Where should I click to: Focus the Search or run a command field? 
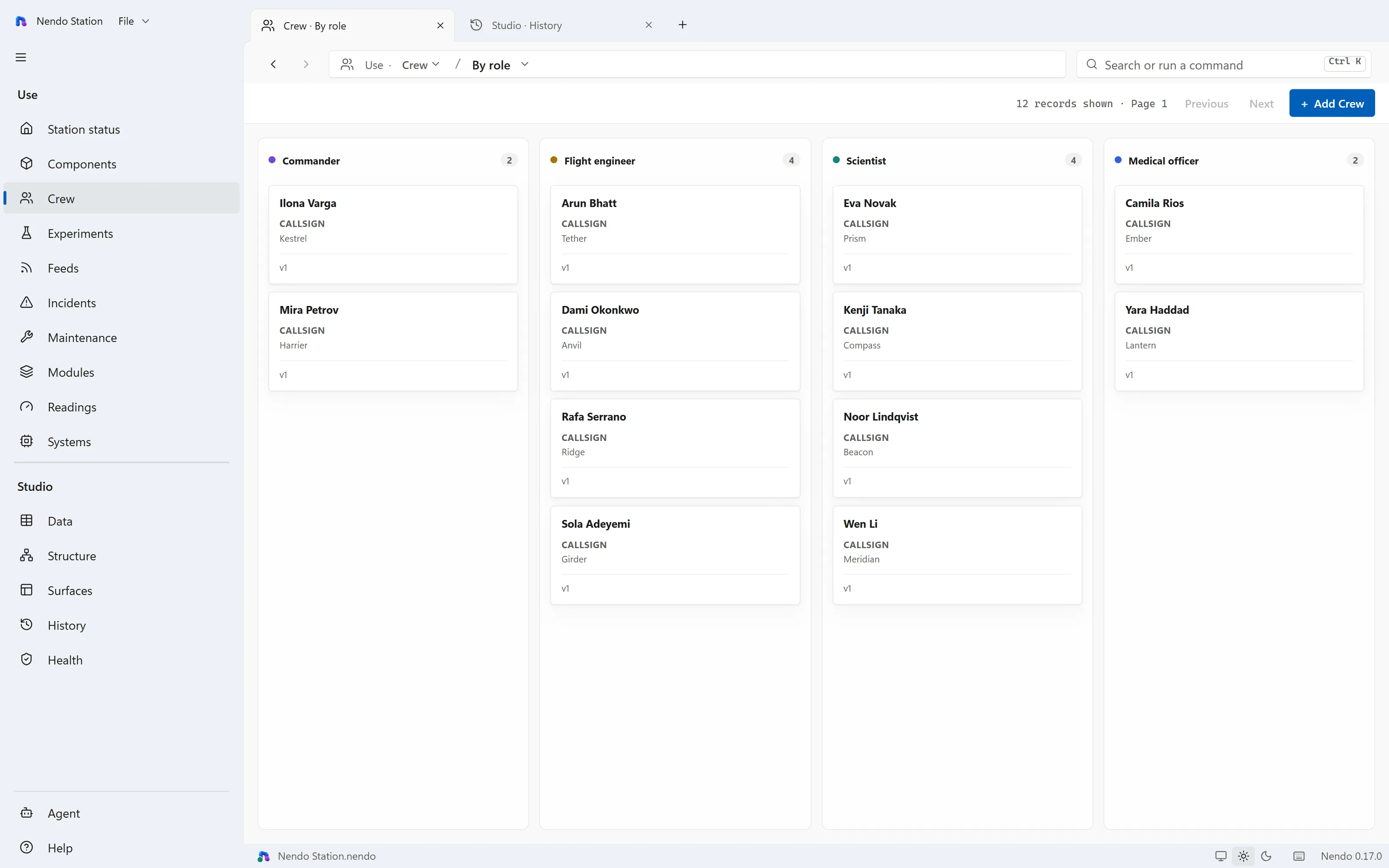coord(1224,65)
